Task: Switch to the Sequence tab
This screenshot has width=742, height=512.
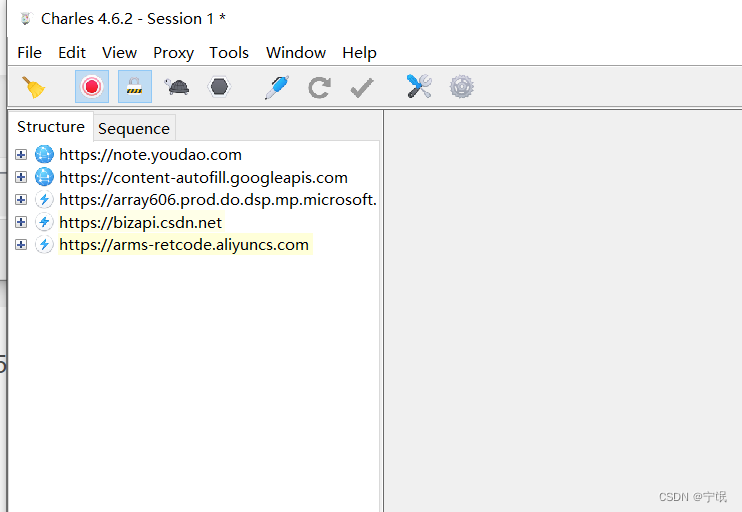Action: point(134,128)
